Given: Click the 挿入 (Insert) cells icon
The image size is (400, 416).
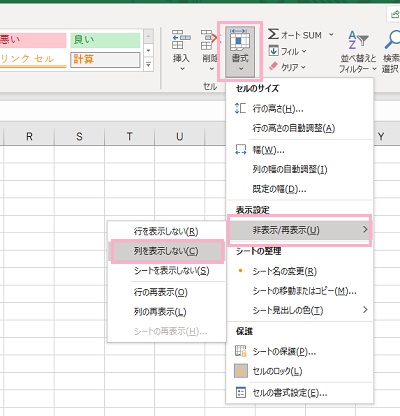Looking at the screenshot, I should (x=181, y=39).
